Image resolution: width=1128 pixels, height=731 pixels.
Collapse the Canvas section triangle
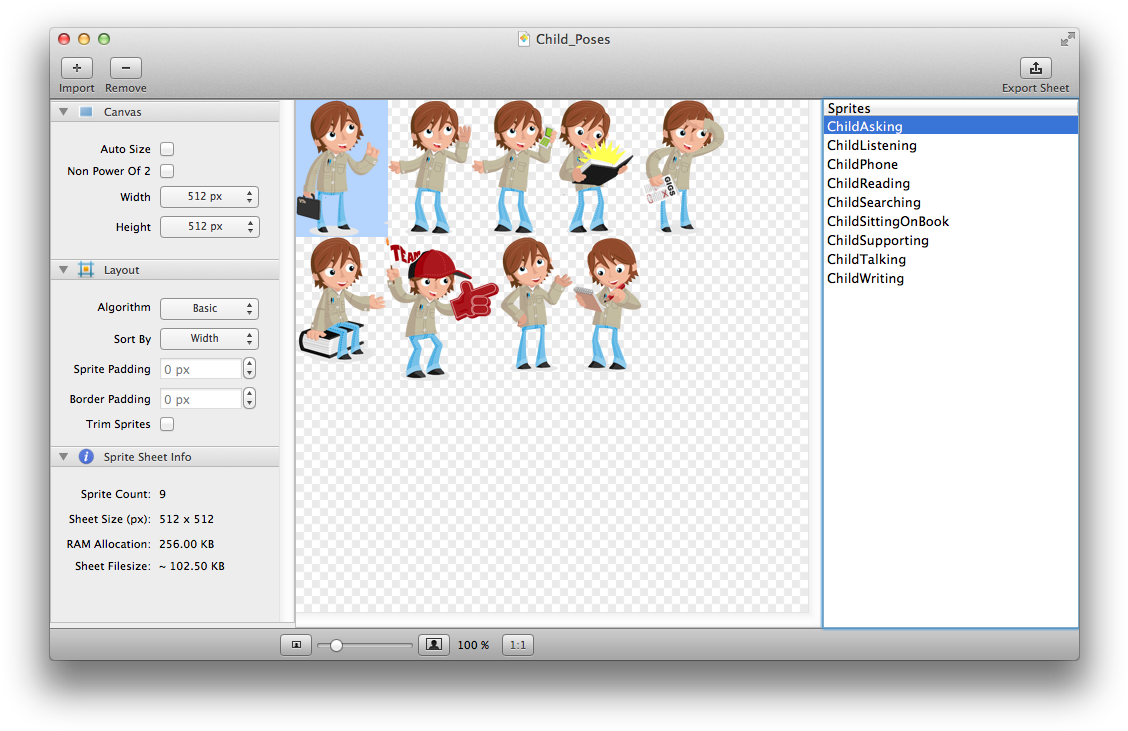tap(63, 112)
